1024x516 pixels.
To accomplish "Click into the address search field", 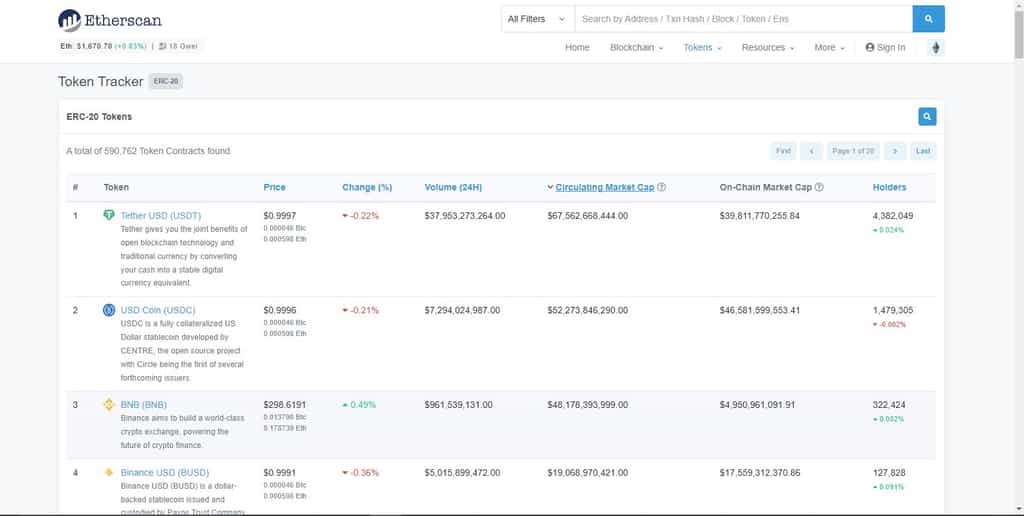I will pyautogui.click(x=743, y=19).
